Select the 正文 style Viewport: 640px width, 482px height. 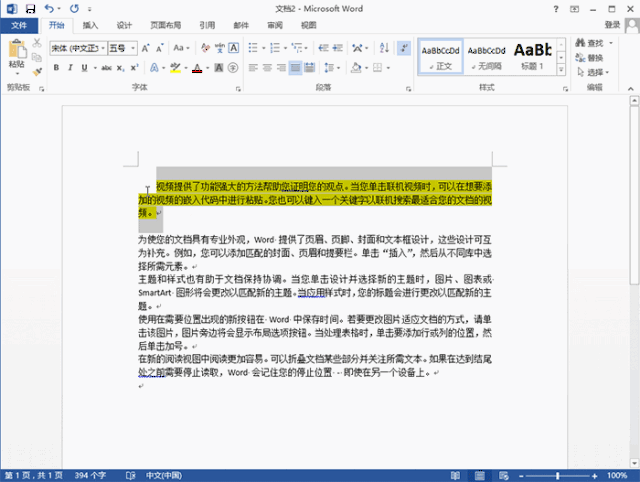[x=441, y=57]
